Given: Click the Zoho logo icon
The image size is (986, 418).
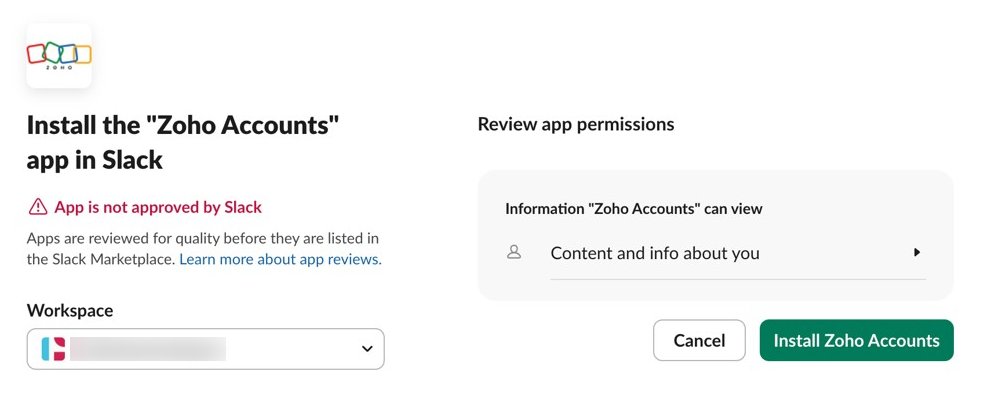Looking at the screenshot, I should (x=59, y=55).
